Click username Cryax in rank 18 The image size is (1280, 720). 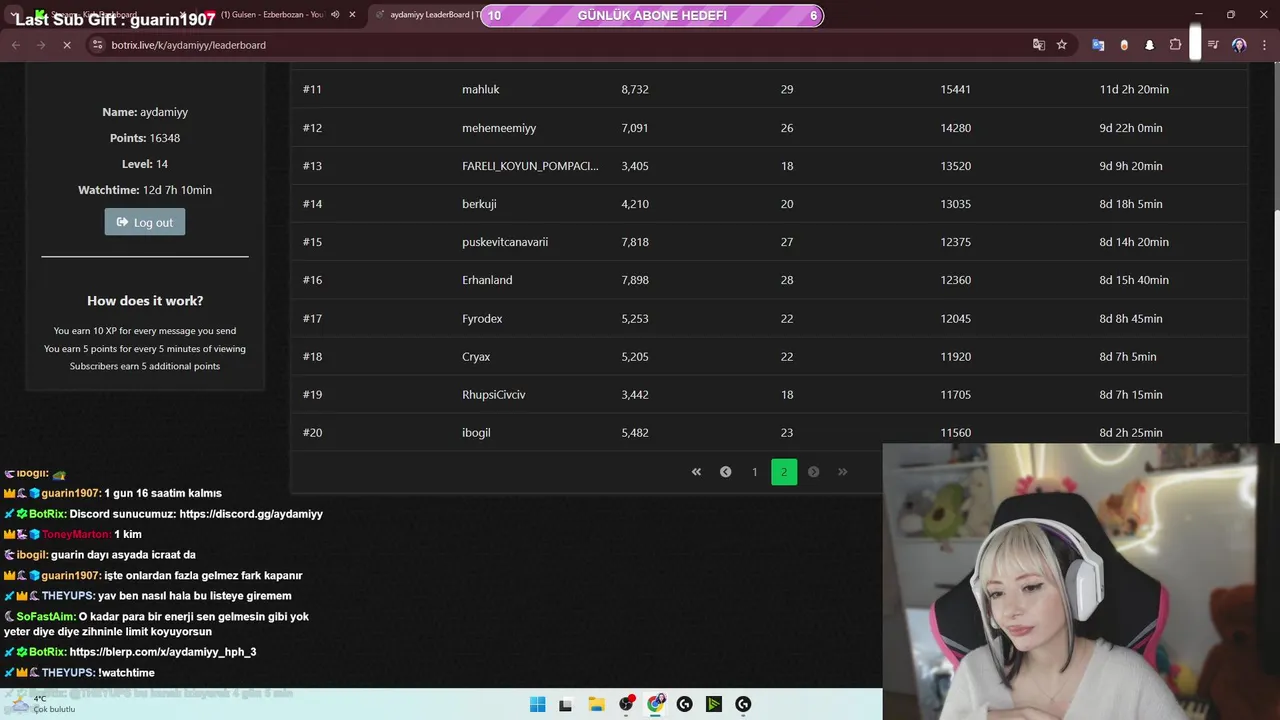point(476,357)
